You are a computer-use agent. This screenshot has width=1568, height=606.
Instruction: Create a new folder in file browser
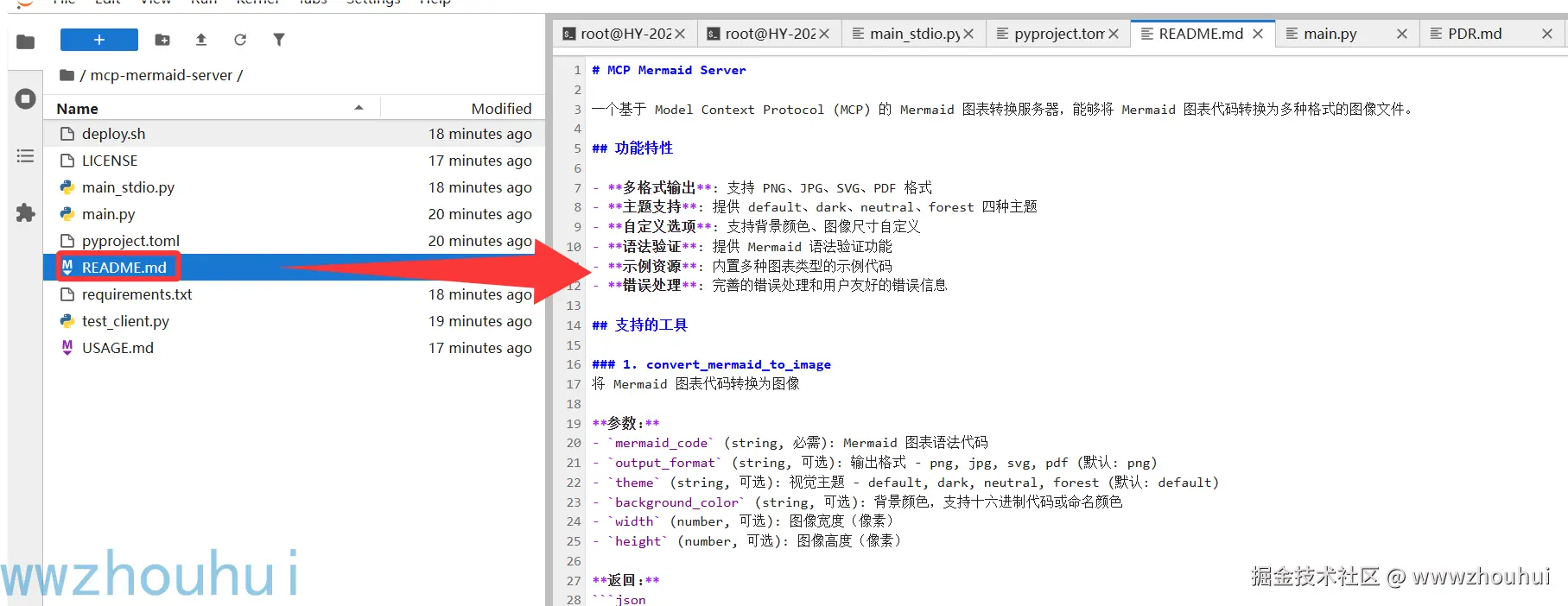(162, 40)
